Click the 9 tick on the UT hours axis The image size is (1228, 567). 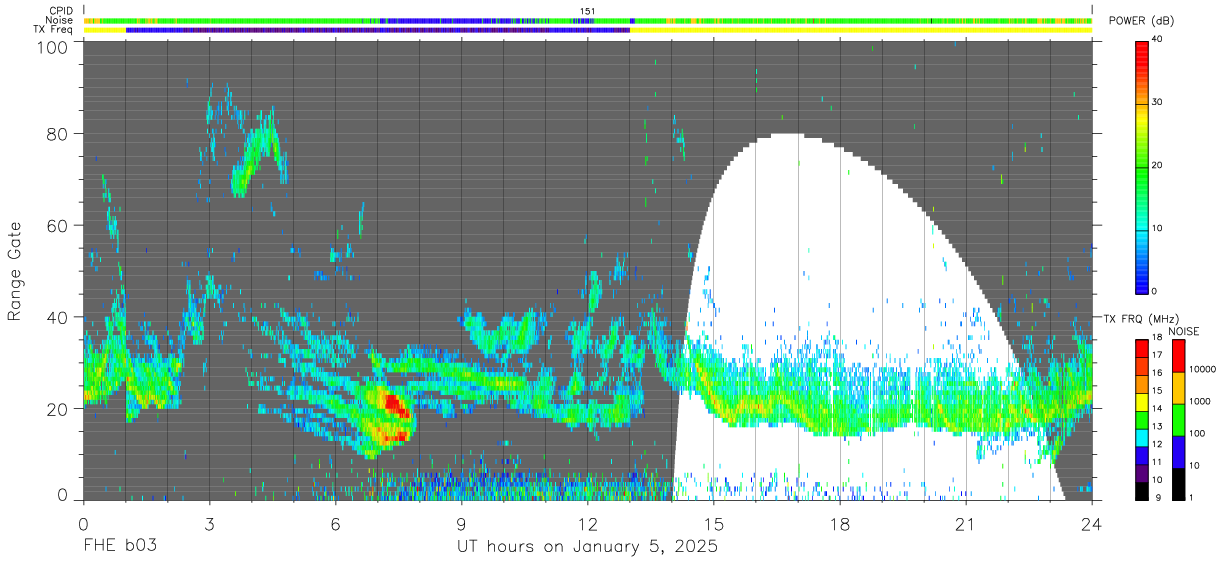tap(462, 524)
